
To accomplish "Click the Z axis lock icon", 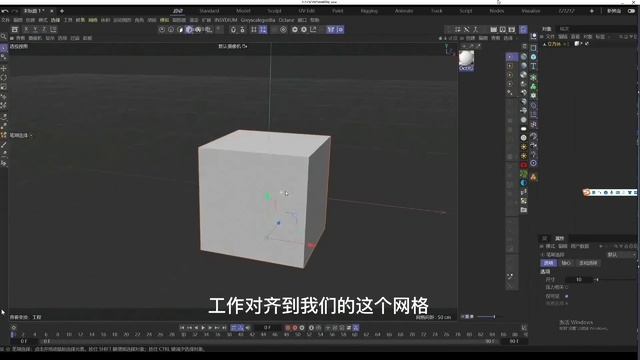I will 44,29.
